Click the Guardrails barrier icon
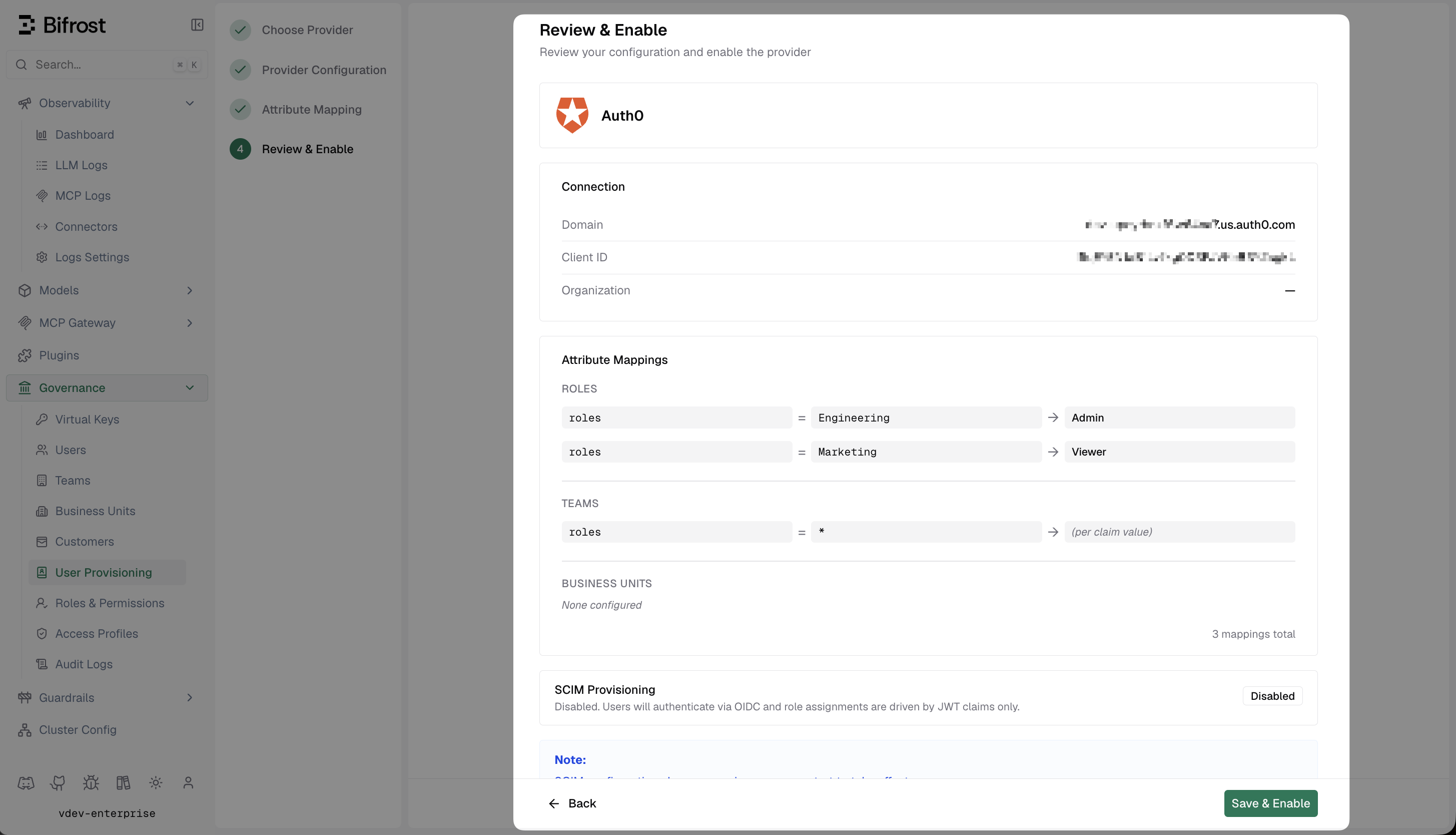 [25, 697]
